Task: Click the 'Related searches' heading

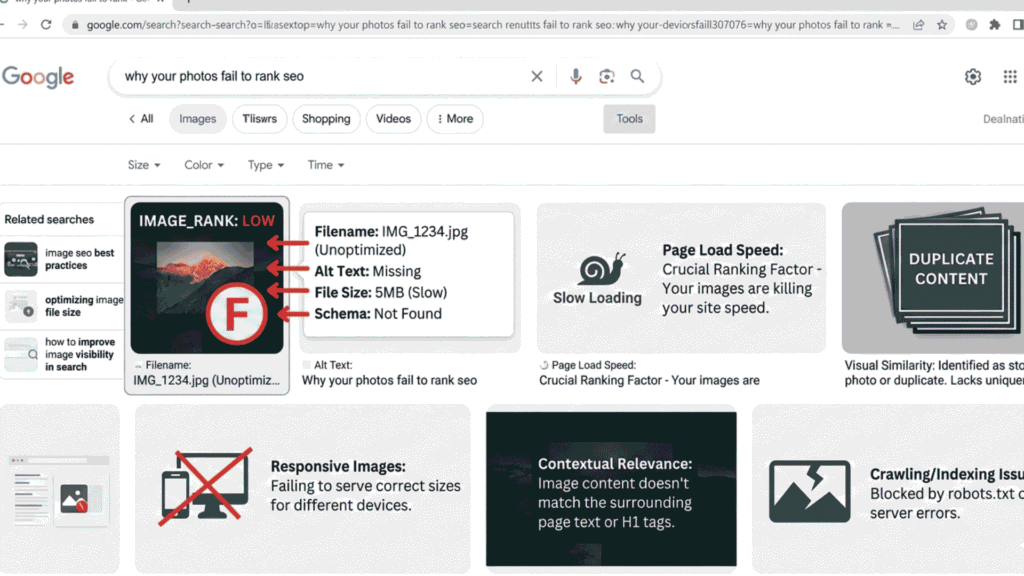Action: [x=49, y=219]
